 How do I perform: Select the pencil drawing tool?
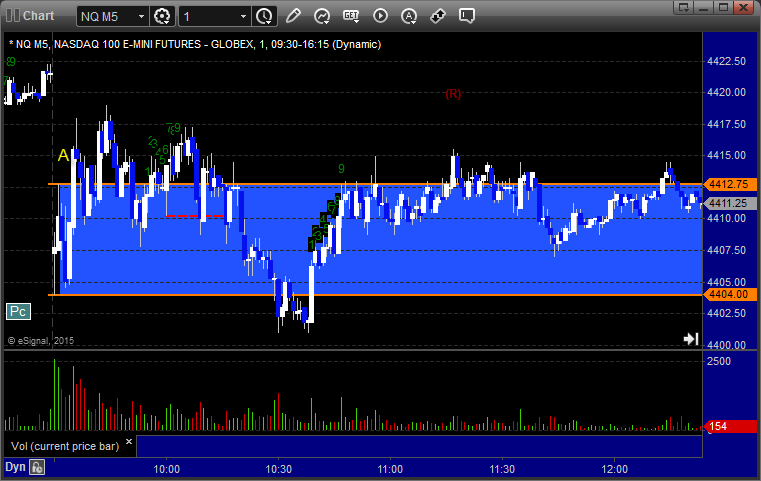click(x=293, y=16)
